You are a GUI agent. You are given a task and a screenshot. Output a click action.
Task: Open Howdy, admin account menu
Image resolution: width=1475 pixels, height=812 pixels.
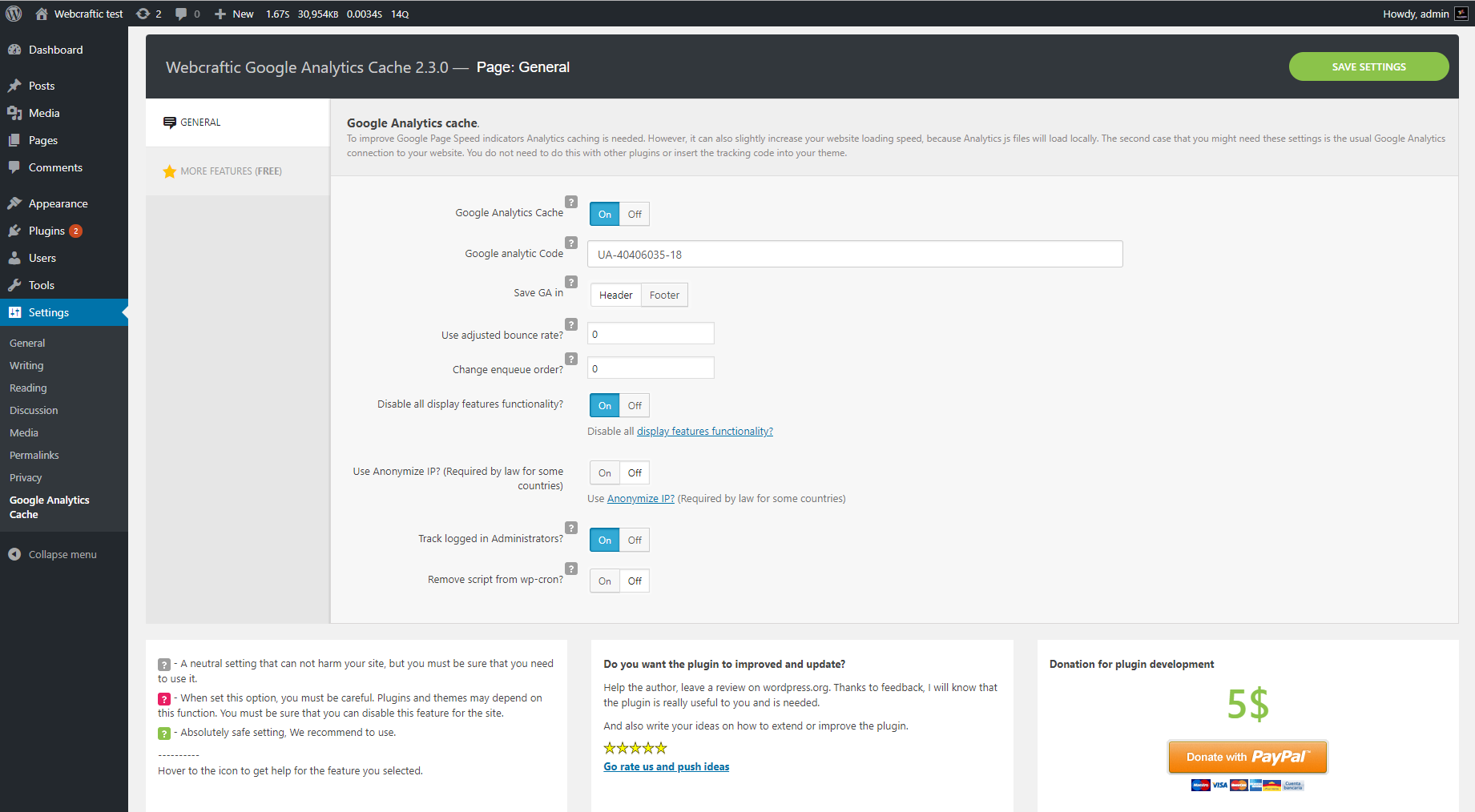tap(1425, 14)
